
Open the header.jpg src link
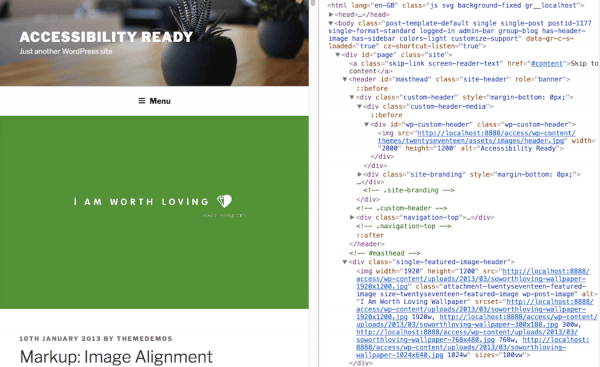[x=476, y=137]
